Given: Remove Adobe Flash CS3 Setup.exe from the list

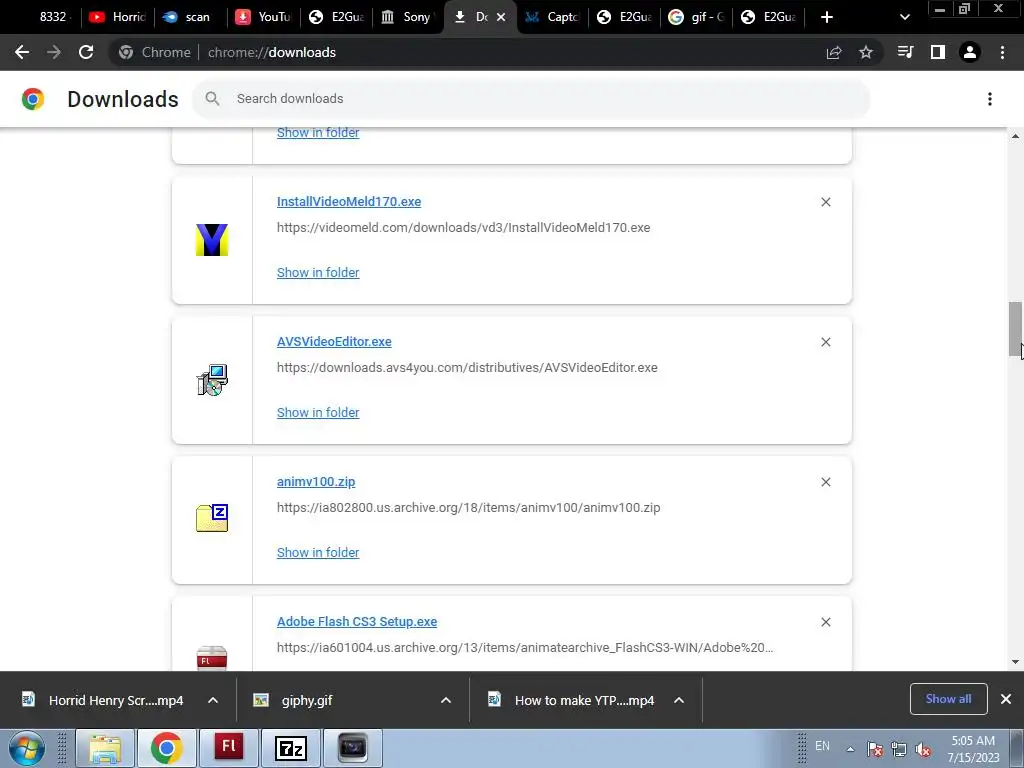Looking at the screenshot, I should coord(826,622).
